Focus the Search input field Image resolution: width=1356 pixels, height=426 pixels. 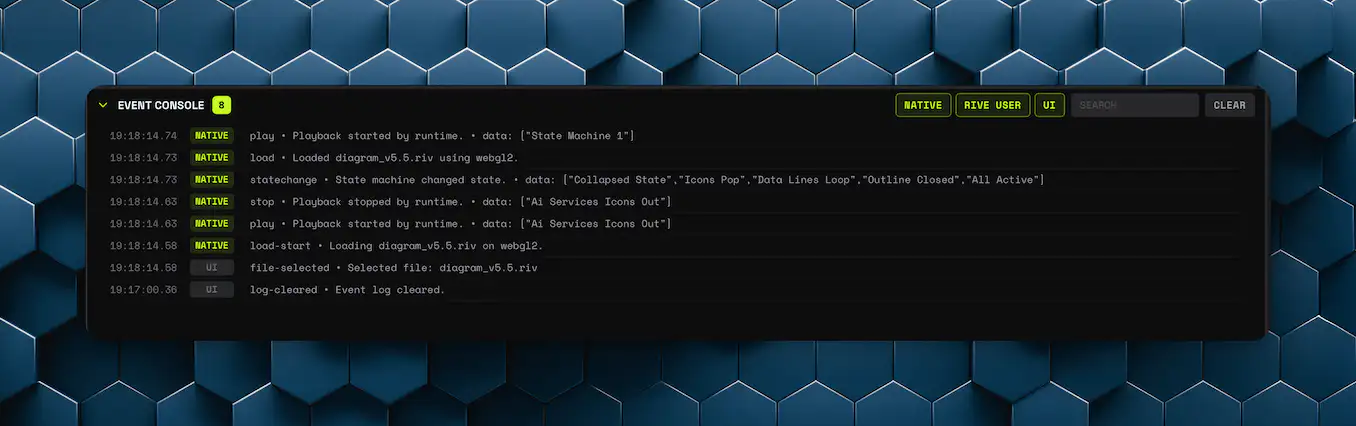(1135, 105)
